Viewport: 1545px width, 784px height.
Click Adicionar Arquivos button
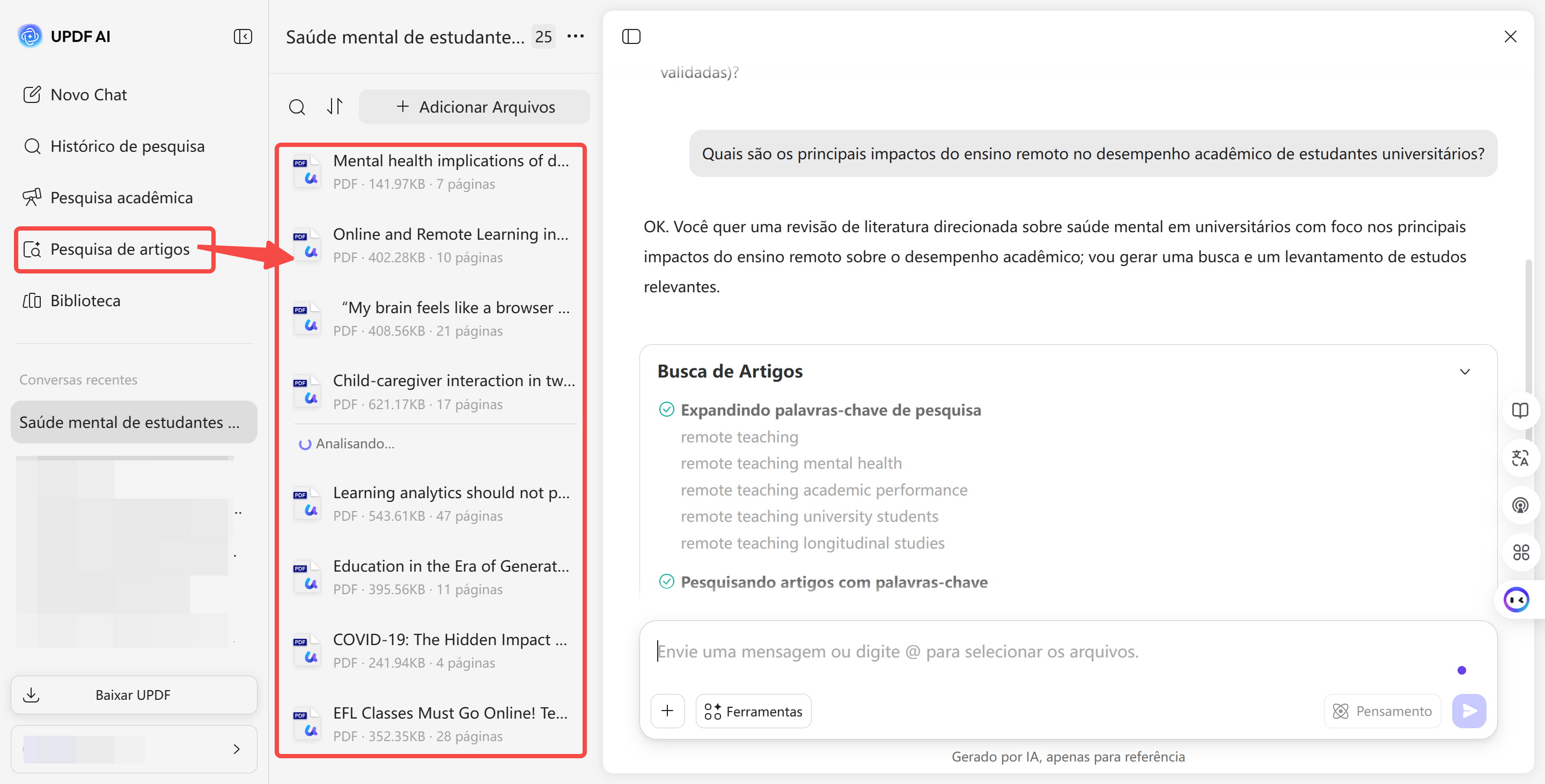click(474, 107)
